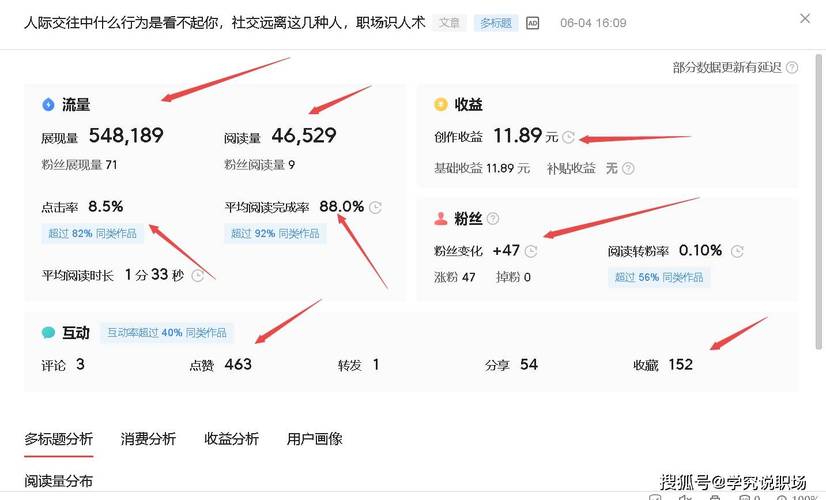Click clock icon beside 创作收益 11.89元

pos(568,138)
